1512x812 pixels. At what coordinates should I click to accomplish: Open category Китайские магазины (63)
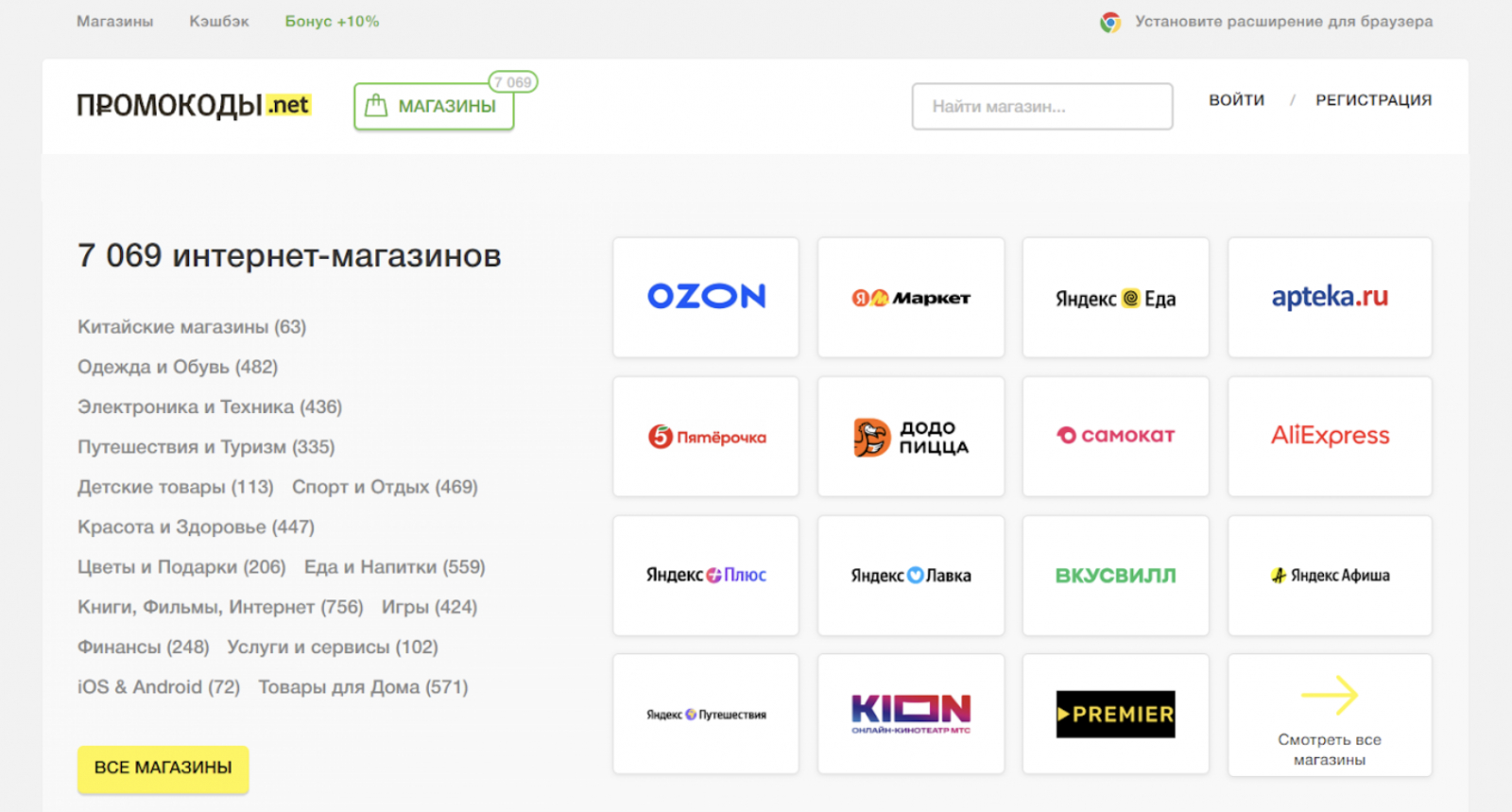[x=192, y=327]
